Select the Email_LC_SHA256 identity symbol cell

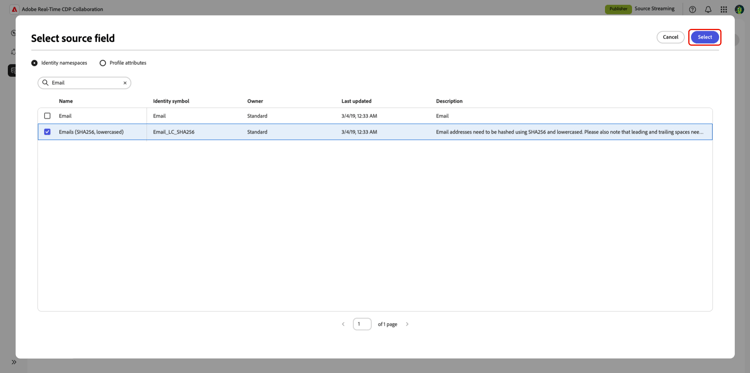pos(174,132)
